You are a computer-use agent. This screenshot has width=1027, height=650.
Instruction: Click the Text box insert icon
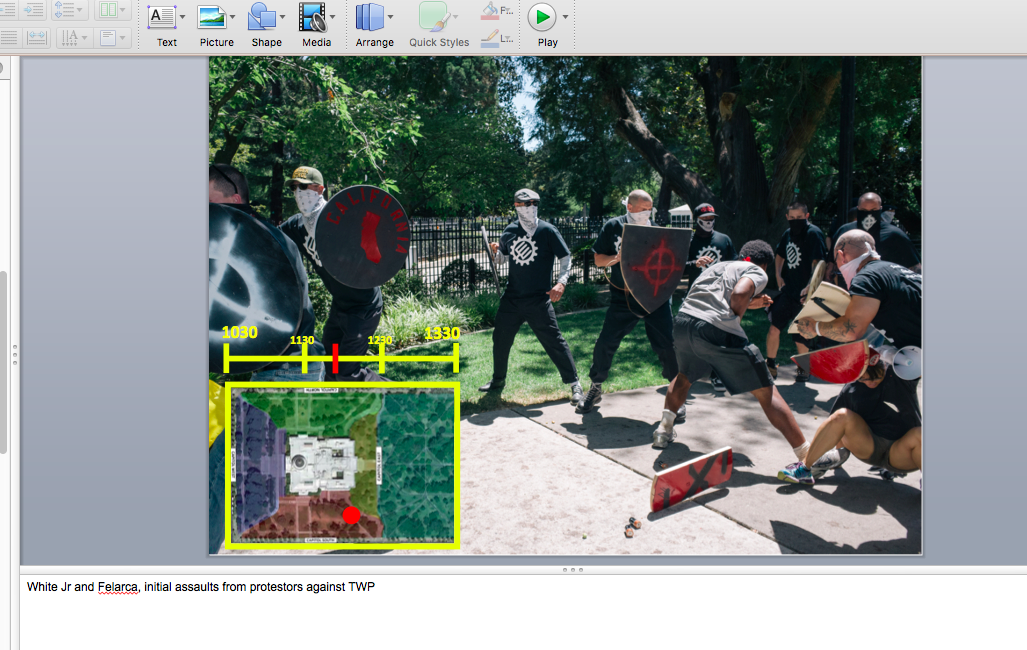coord(161,17)
